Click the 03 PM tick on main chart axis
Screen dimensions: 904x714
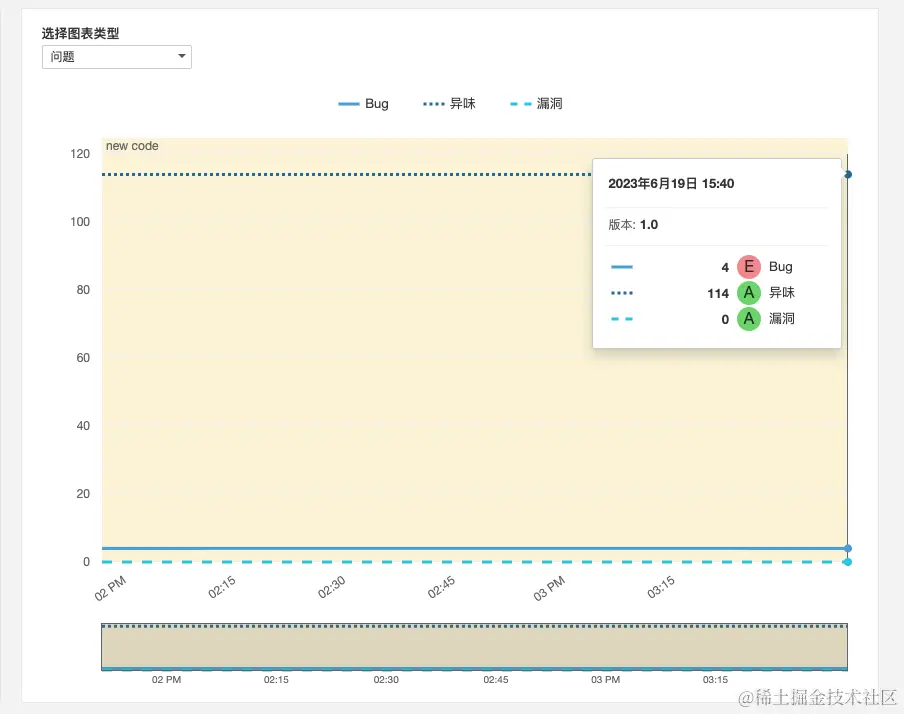tap(549, 588)
